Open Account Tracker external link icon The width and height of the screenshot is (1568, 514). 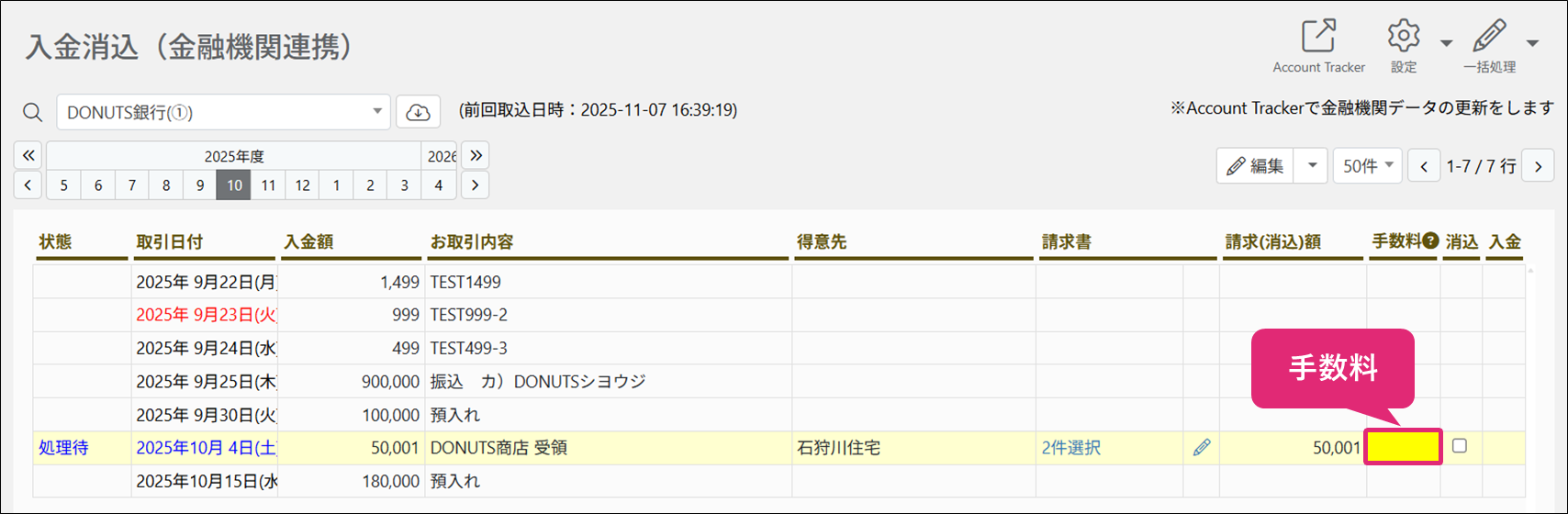[1319, 37]
